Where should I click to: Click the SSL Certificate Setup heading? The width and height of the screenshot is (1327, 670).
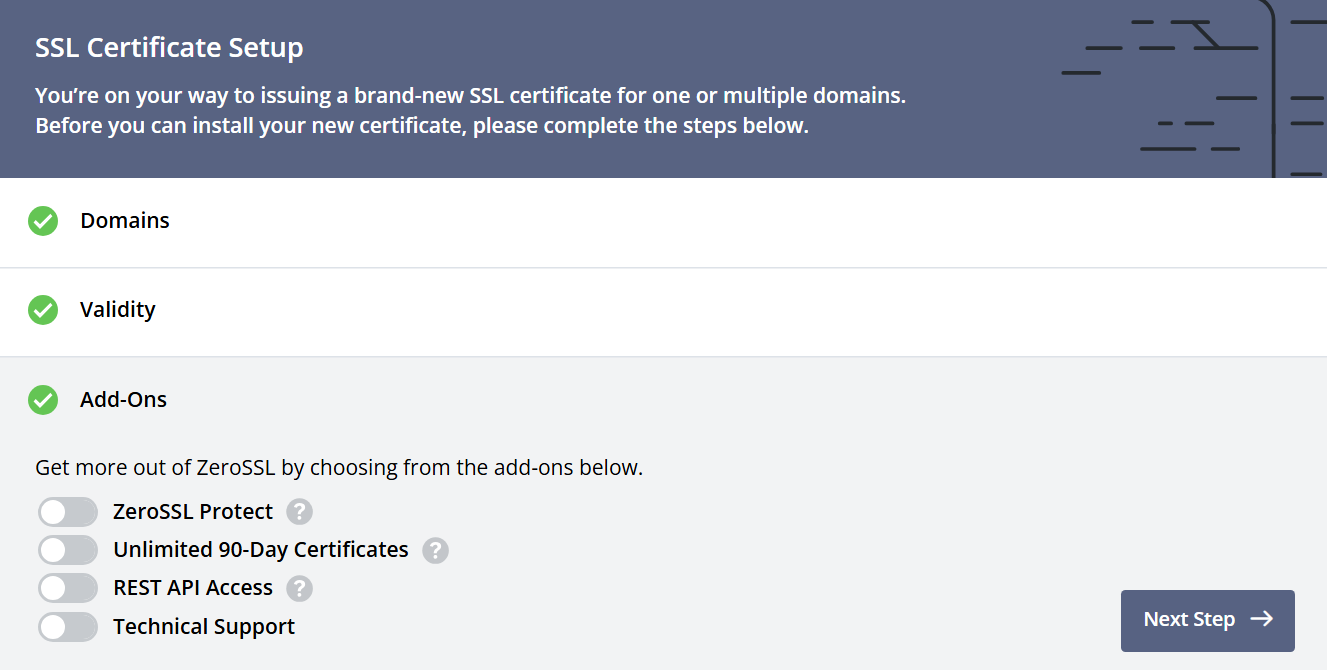click(169, 47)
